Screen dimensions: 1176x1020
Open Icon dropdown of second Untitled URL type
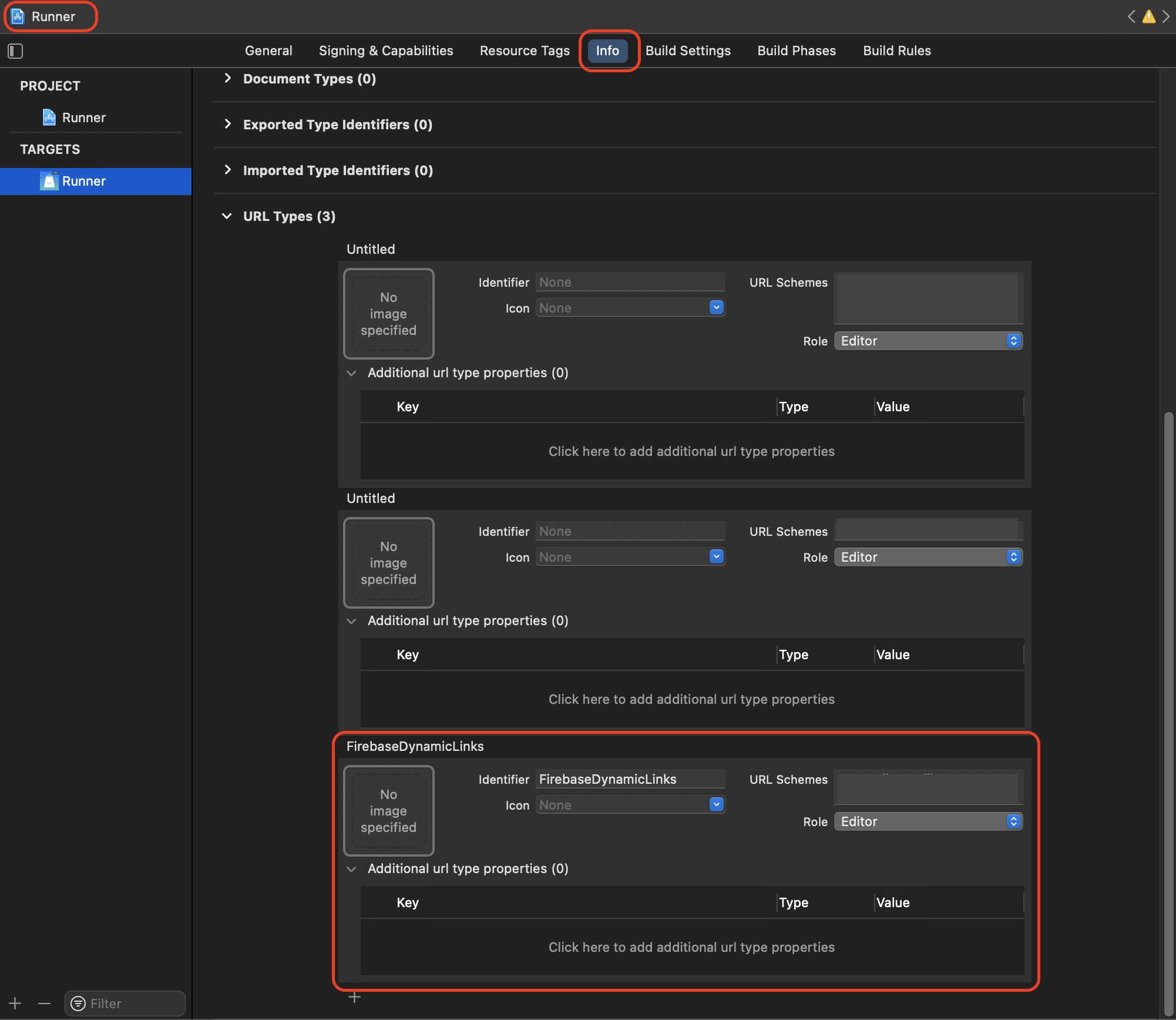716,556
